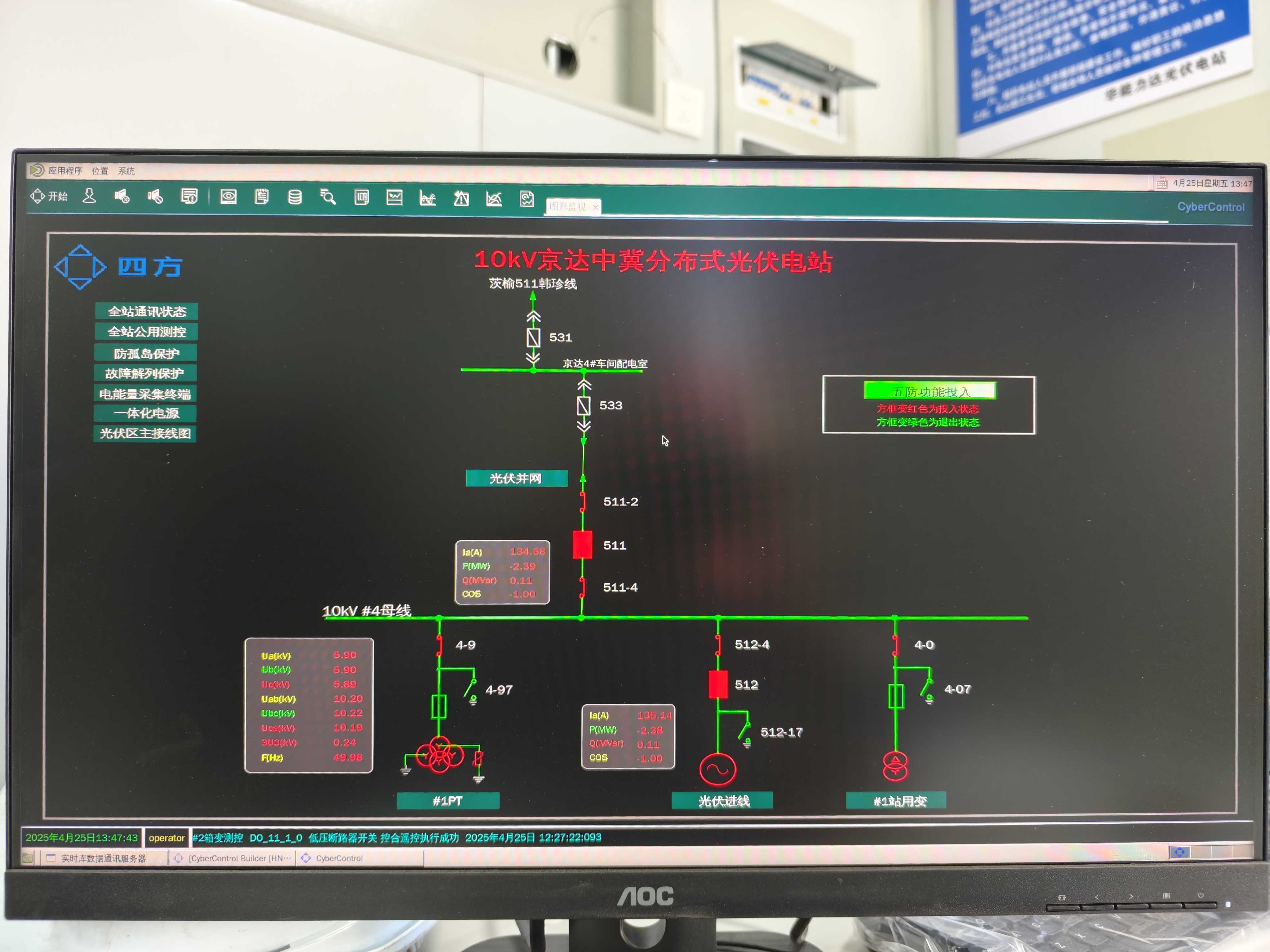Open 一体化电源 page

click(x=145, y=413)
